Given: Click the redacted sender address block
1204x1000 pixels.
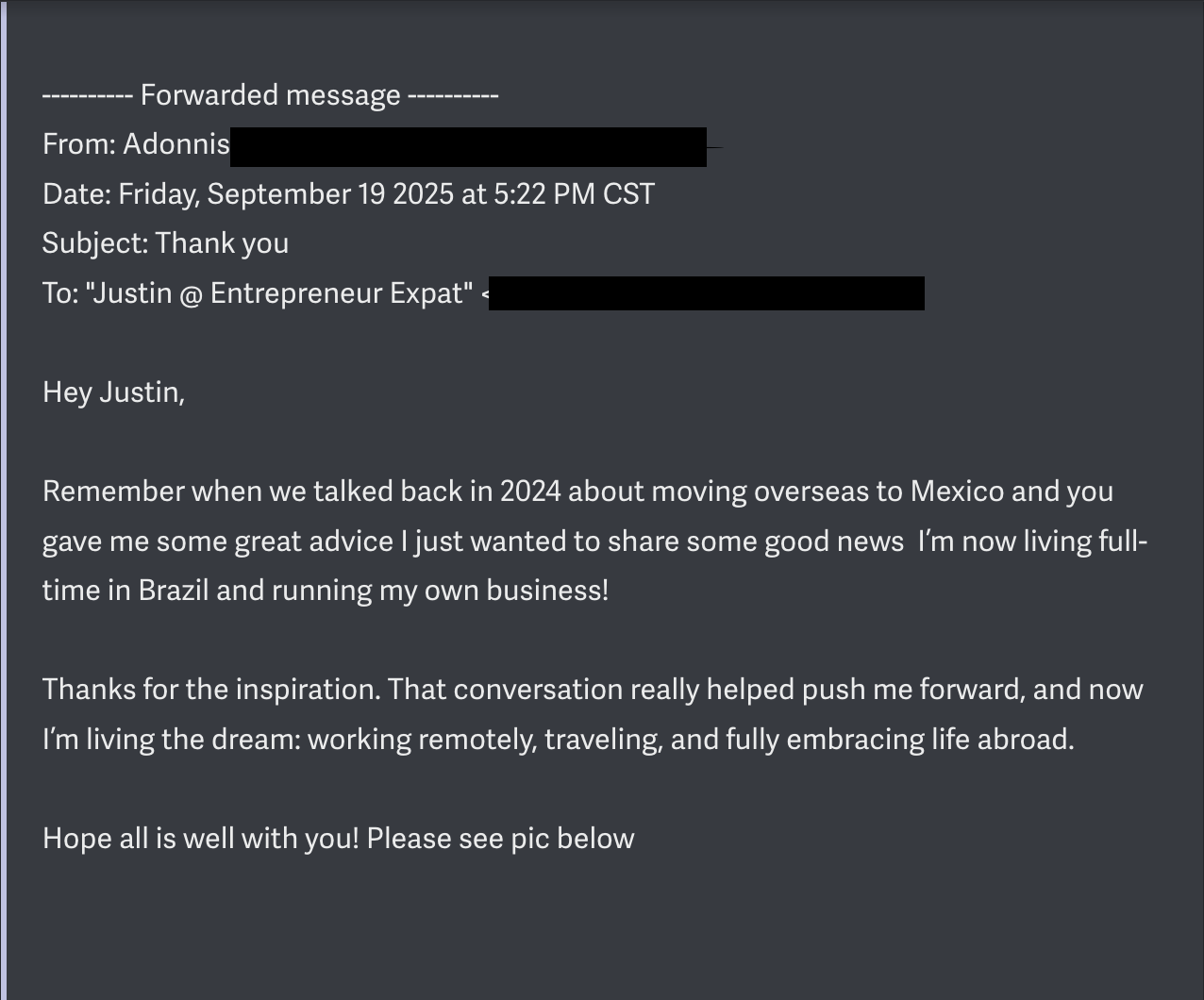Looking at the screenshot, I should 468,147.
